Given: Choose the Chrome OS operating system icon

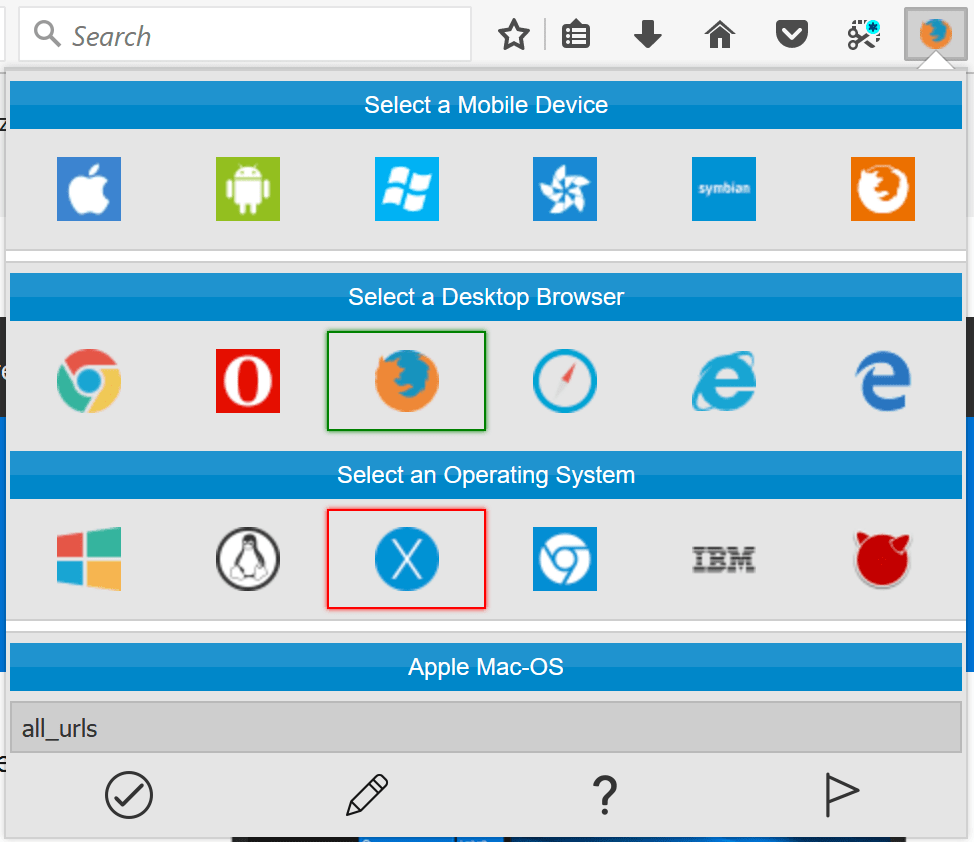Looking at the screenshot, I should [x=565, y=559].
